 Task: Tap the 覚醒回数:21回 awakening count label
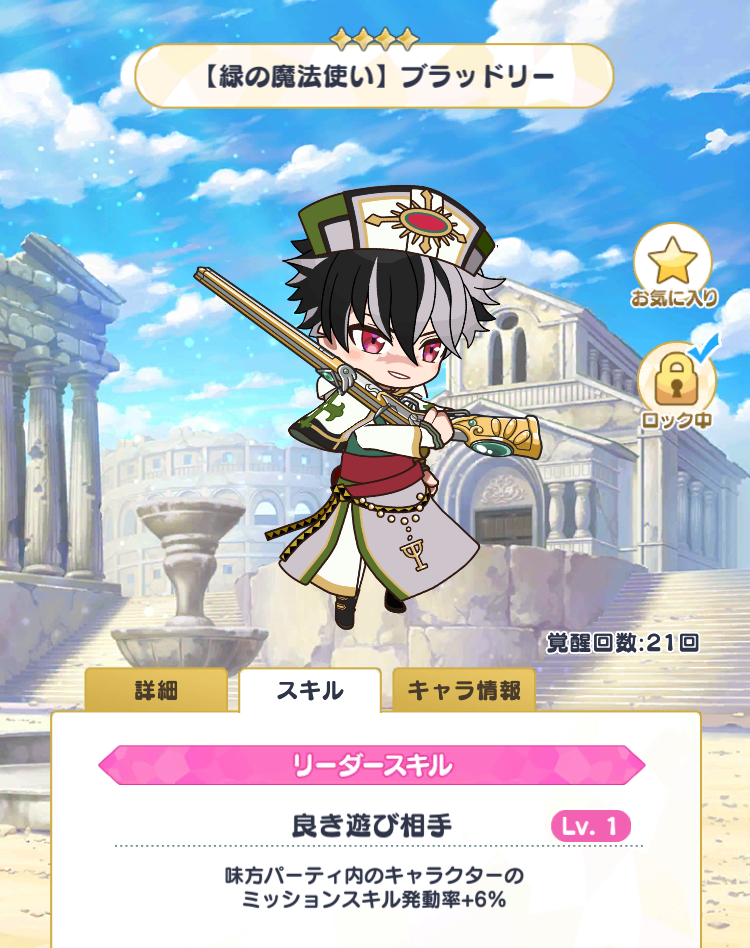coord(622,643)
